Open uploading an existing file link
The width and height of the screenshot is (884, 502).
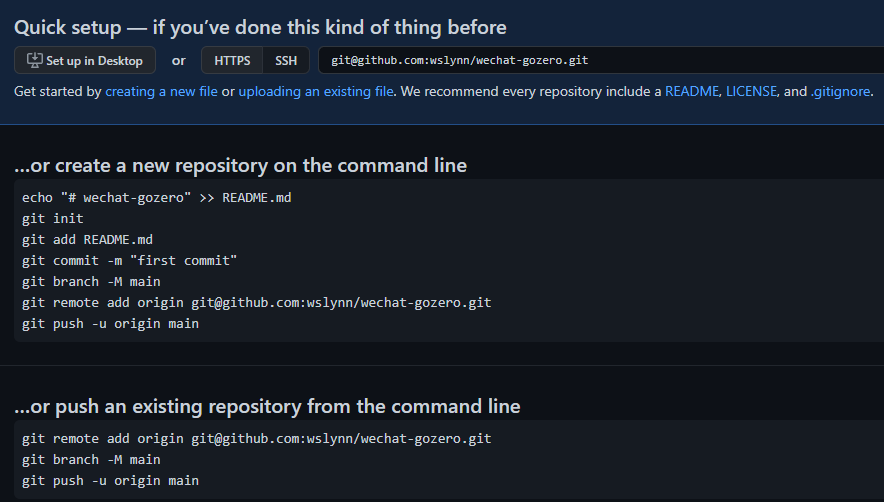click(x=316, y=91)
